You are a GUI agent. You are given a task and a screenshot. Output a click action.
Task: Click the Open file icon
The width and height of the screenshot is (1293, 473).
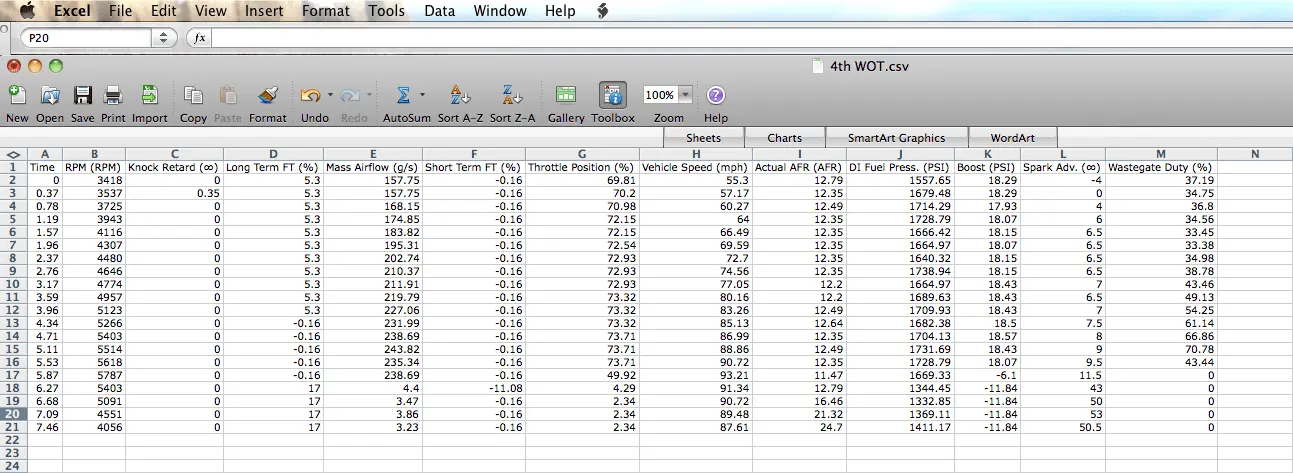50,96
